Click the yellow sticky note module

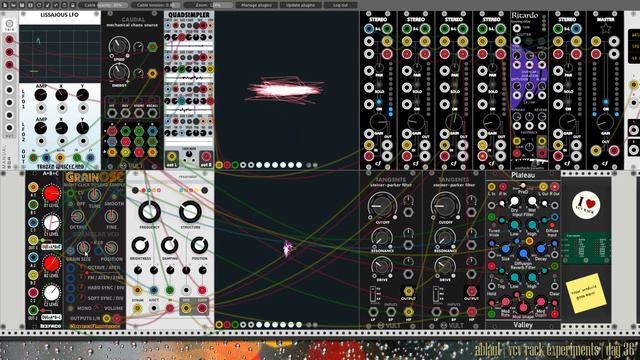tap(586, 293)
